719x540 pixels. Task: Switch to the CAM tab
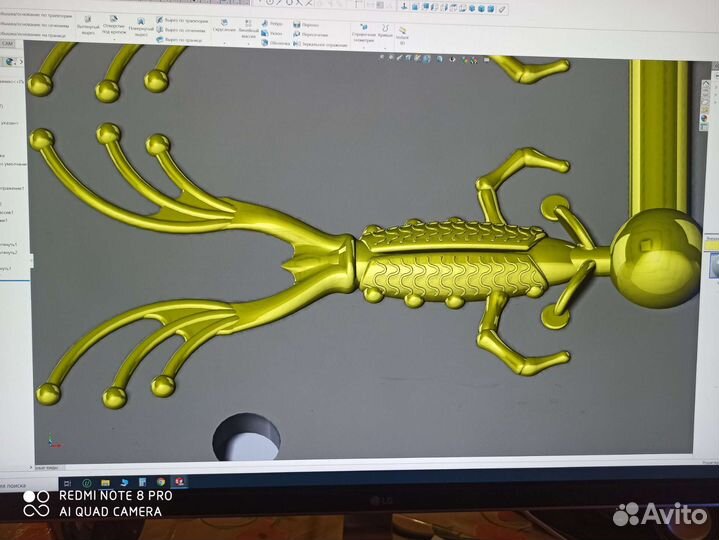(x=8, y=44)
